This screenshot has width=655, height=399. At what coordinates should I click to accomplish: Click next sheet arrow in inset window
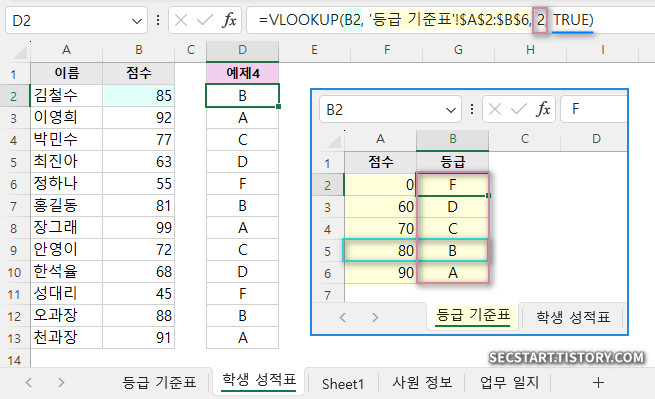375,318
